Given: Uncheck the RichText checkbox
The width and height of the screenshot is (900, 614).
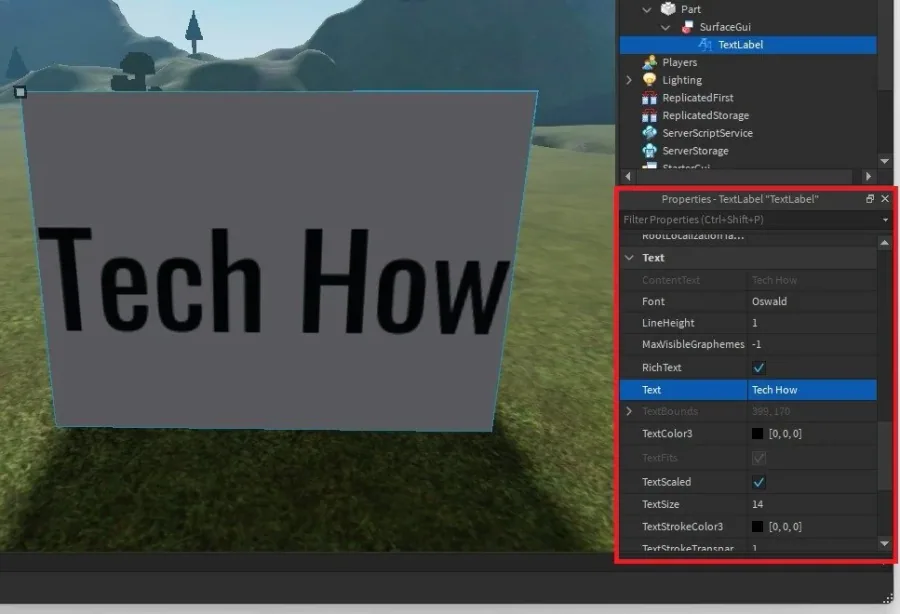Looking at the screenshot, I should (x=758, y=367).
